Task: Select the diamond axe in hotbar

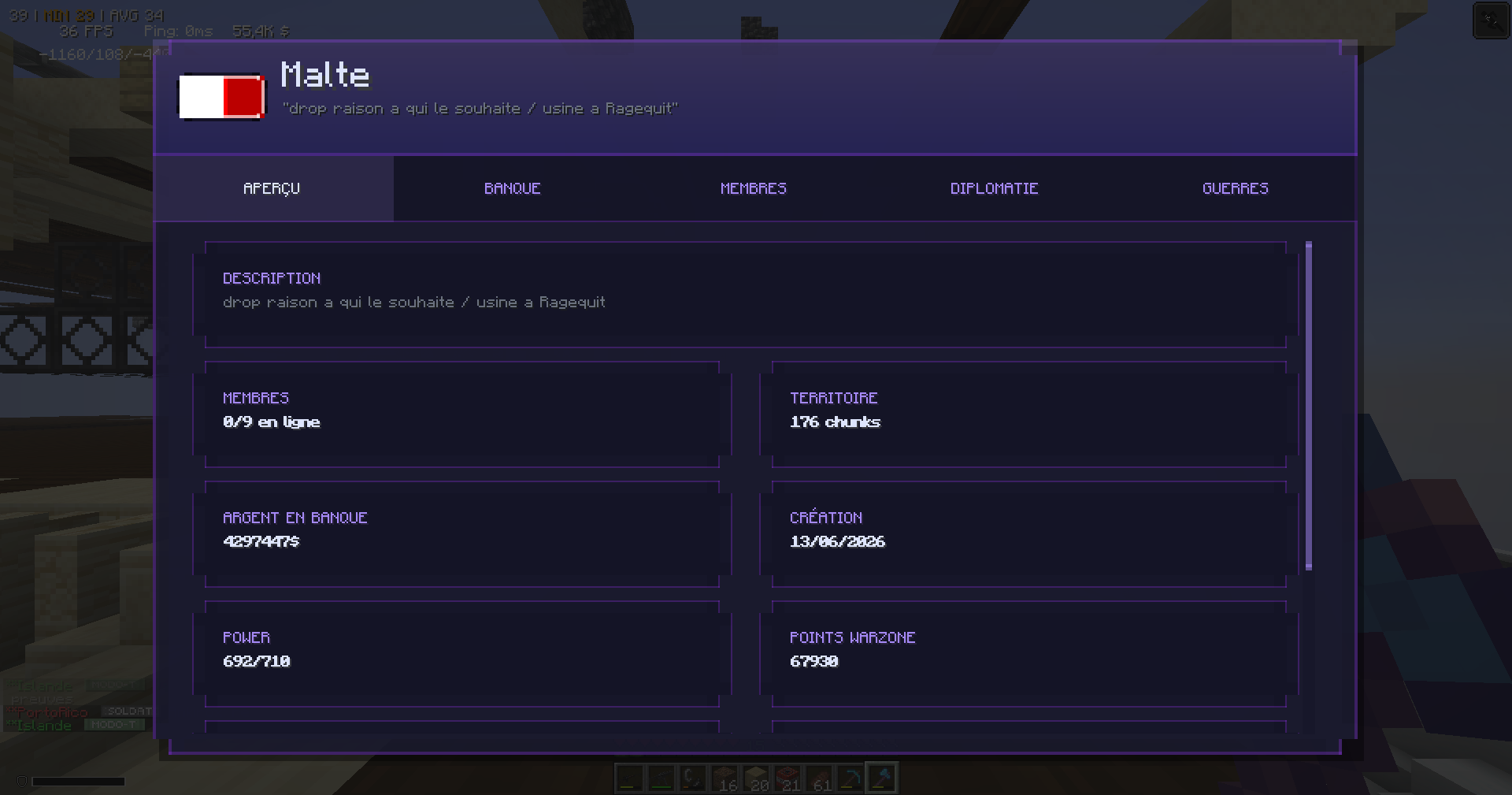Action: 882,778
